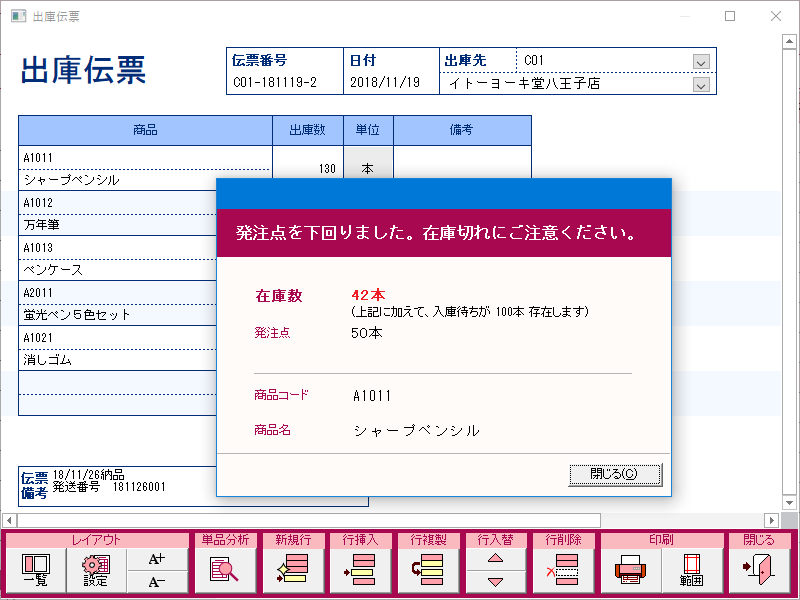Open the 設定 layout settings

tap(96, 570)
